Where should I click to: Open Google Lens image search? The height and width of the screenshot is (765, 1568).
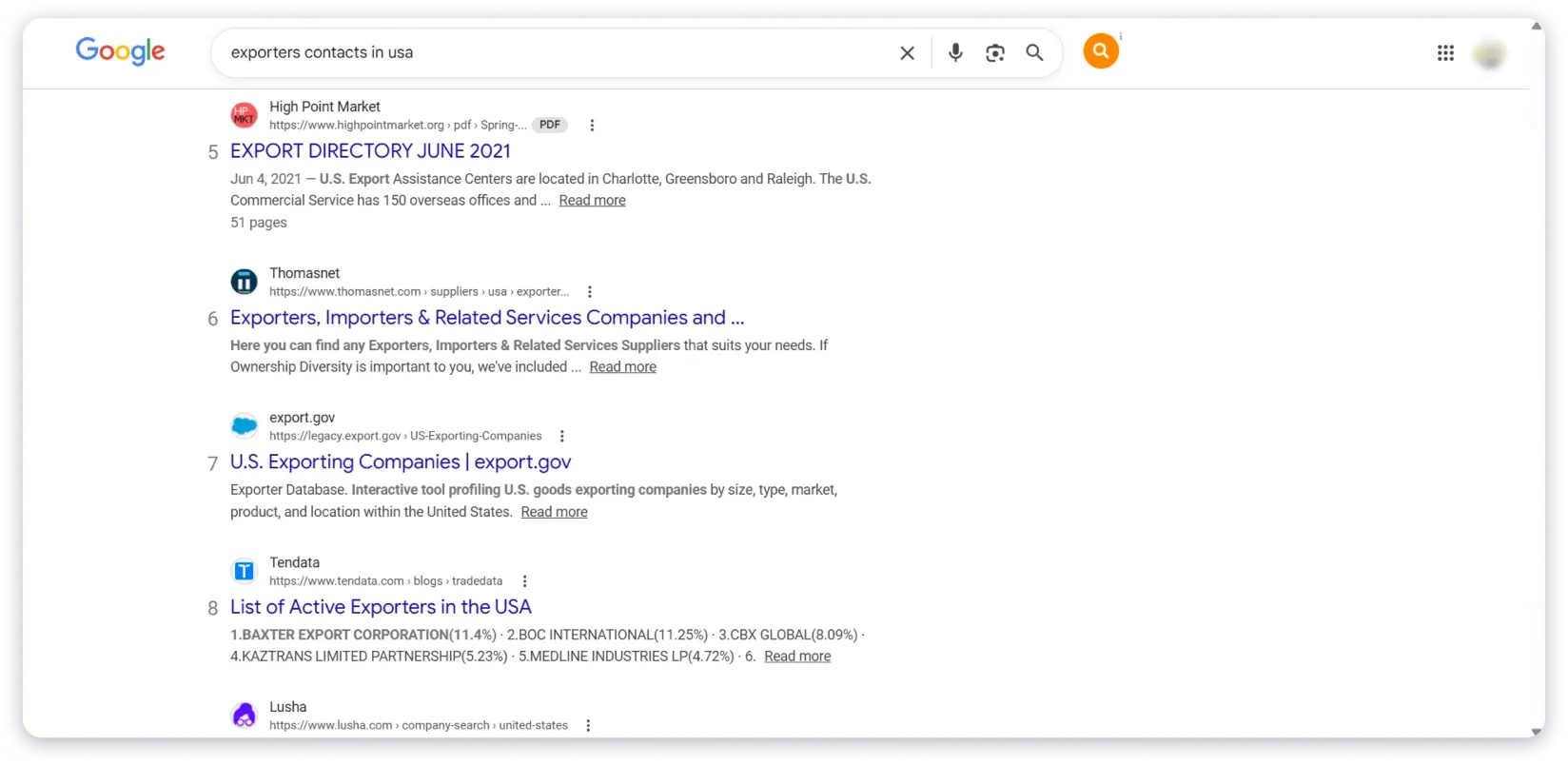pos(995,53)
